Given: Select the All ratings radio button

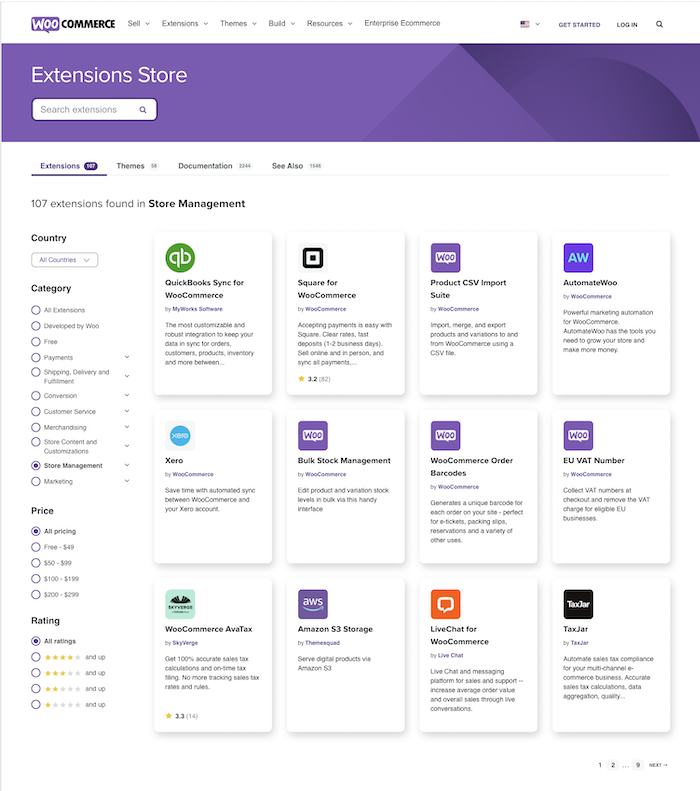Looking at the screenshot, I should [36, 641].
